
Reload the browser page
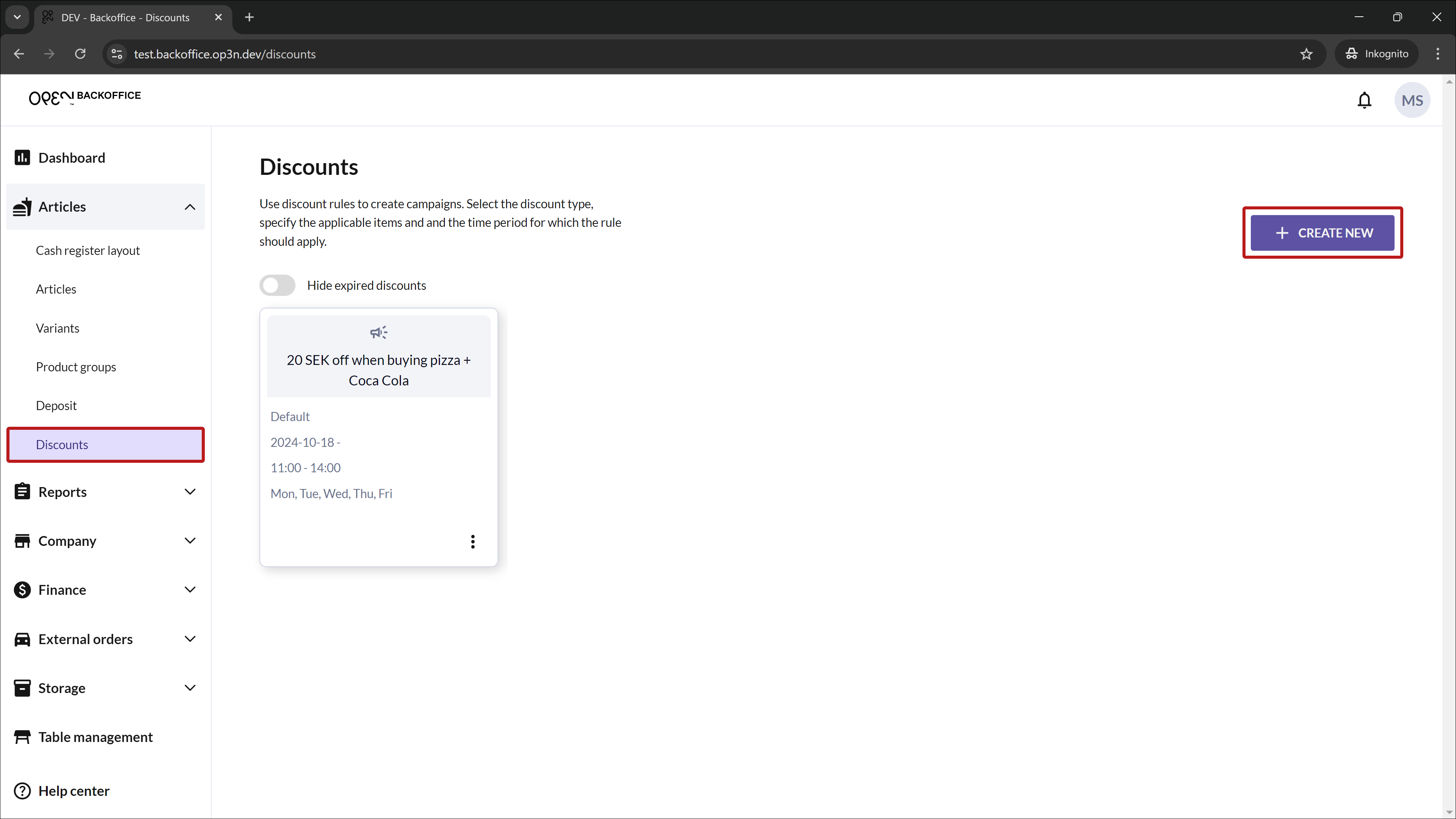click(x=80, y=54)
